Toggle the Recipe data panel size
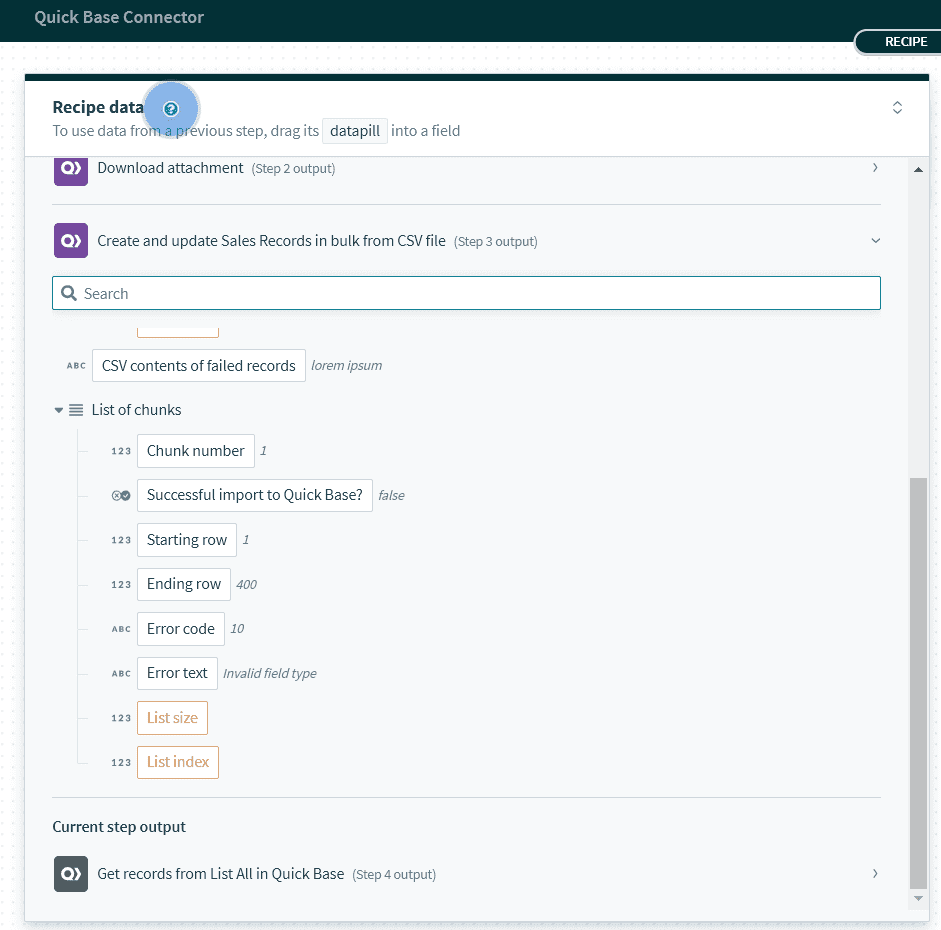The width and height of the screenshot is (941, 930). 897,108
